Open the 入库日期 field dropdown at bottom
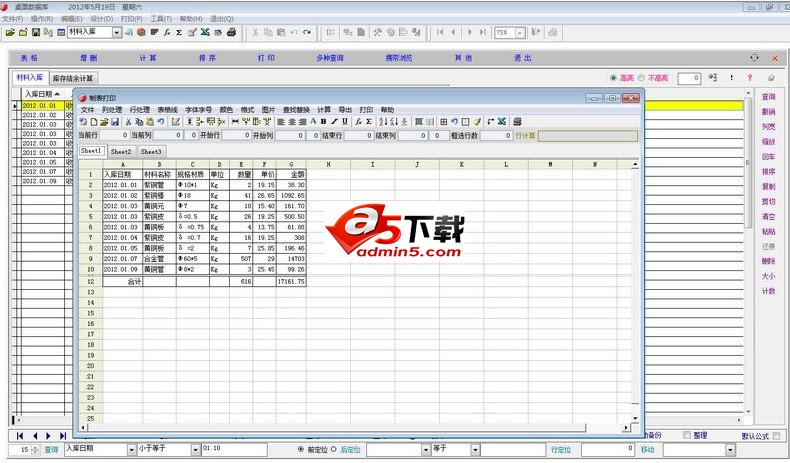The image size is (790, 463). click(x=131, y=449)
